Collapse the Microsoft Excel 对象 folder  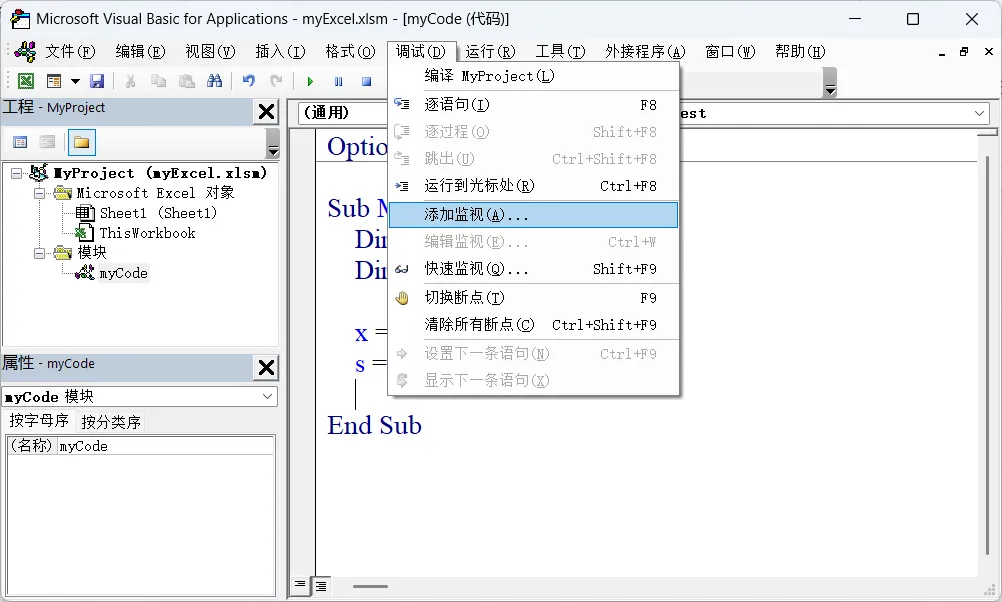tap(40, 193)
